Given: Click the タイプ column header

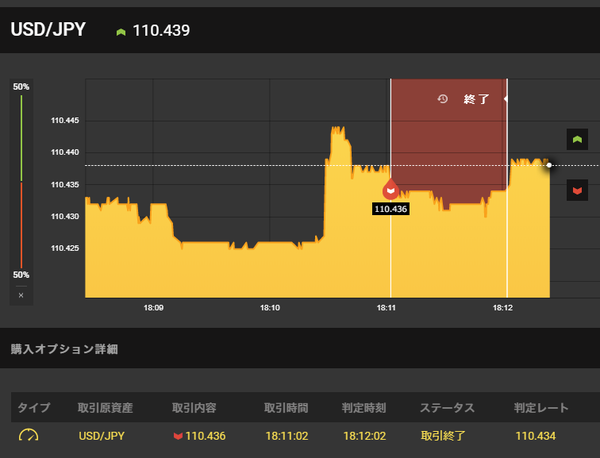Looking at the screenshot, I should pyautogui.click(x=34, y=408).
